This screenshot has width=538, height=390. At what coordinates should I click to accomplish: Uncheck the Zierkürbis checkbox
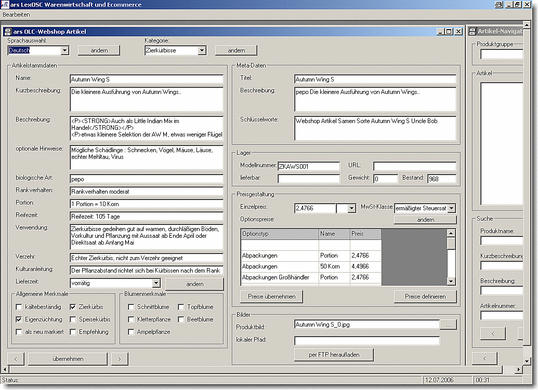point(73,307)
